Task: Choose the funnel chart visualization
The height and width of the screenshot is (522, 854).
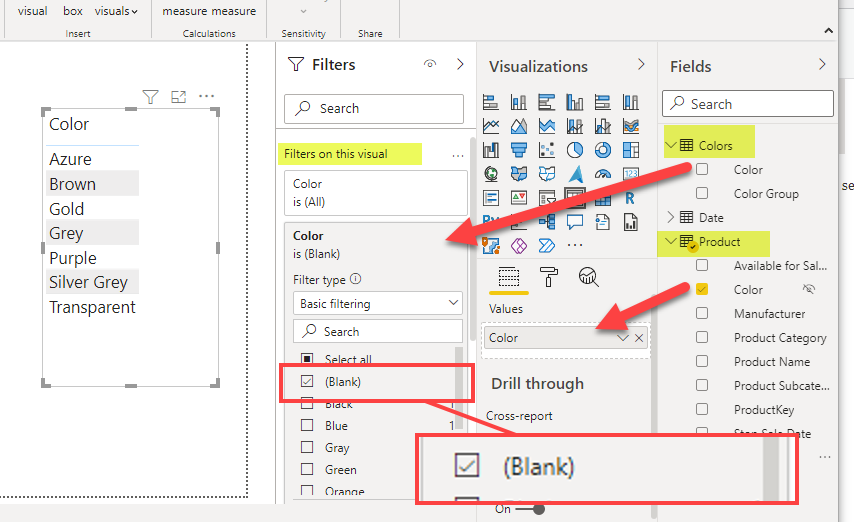Action: pyautogui.click(x=518, y=150)
